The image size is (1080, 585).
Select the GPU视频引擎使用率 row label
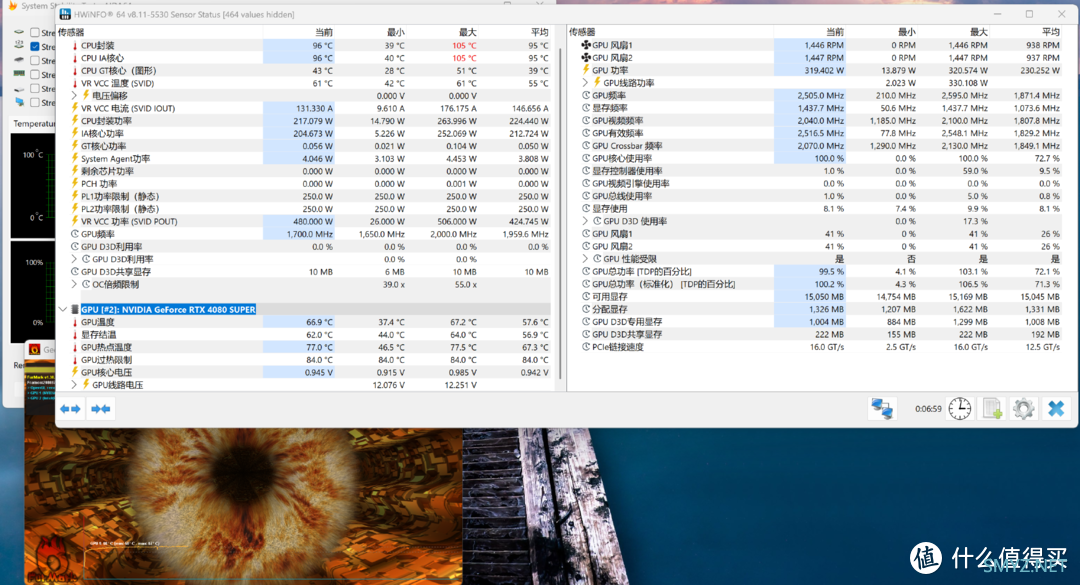pos(631,183)
